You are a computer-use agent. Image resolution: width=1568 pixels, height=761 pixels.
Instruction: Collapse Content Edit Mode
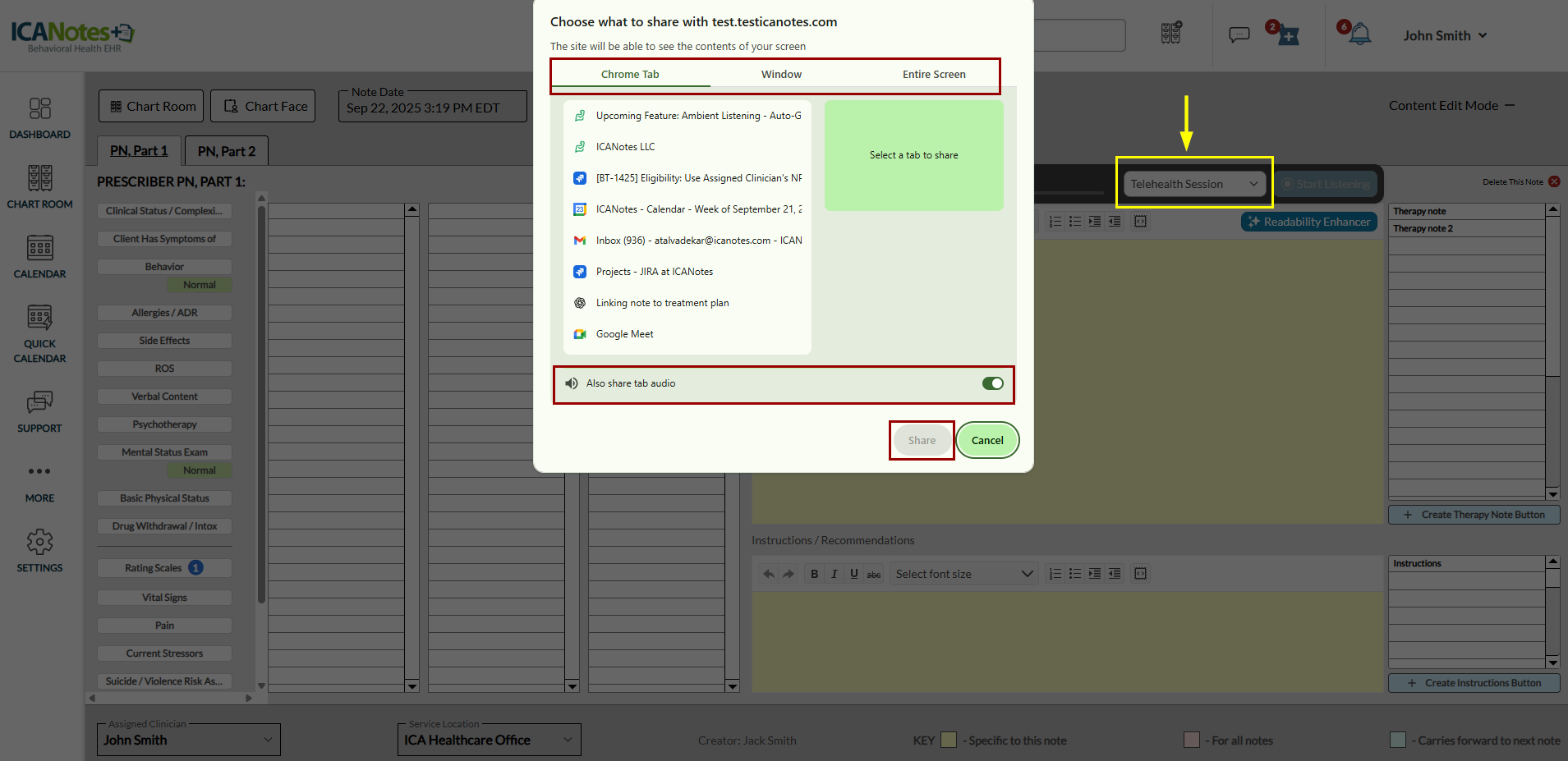coord(1510,105)
